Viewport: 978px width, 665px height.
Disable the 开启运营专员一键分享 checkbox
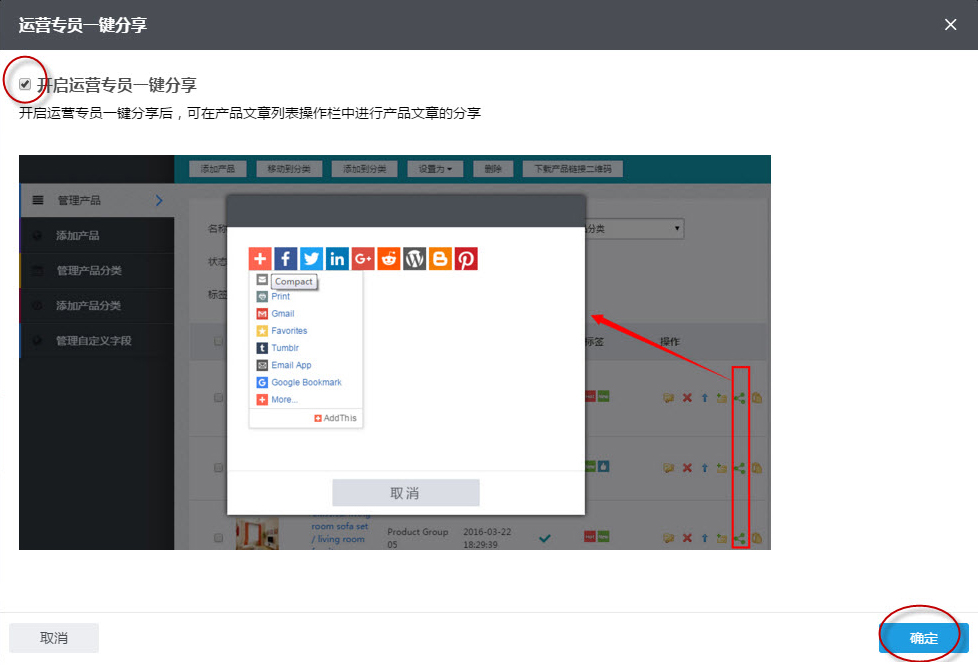coord(24,83)
